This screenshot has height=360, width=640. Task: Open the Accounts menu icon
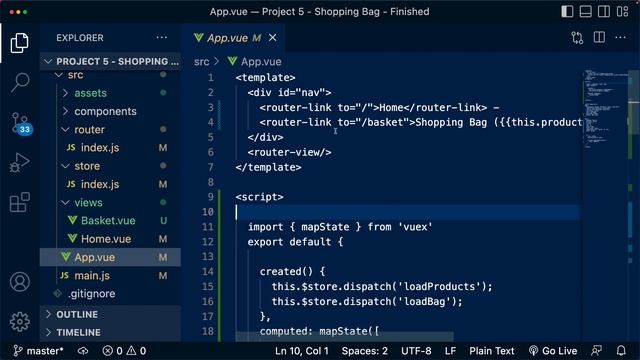pyautogui.click(x=20, y=282)
